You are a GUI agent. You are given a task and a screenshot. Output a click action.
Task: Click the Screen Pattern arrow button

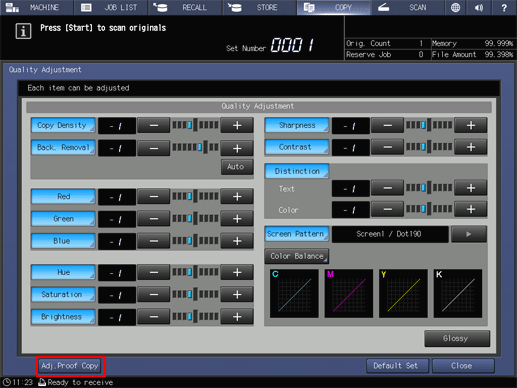click(x=468, y=234)
